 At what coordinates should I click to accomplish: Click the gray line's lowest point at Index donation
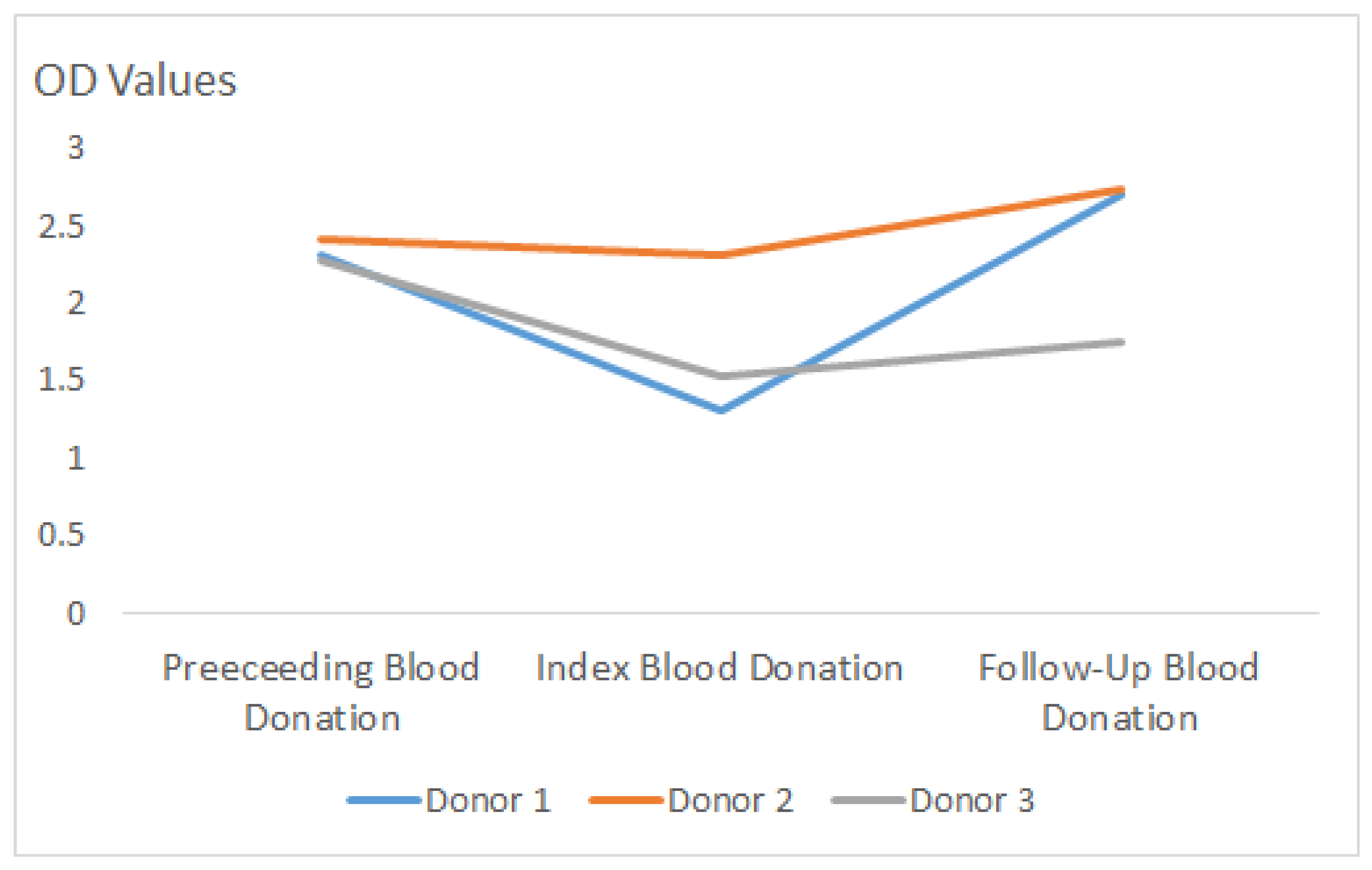click(722, 375)
